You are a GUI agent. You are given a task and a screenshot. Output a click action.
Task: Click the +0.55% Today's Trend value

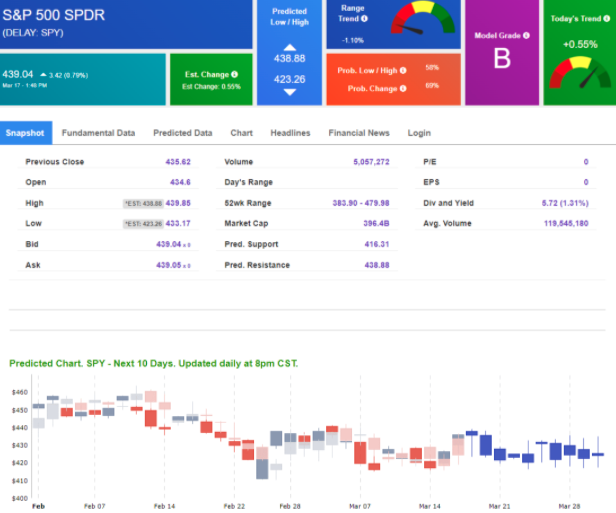580,44
